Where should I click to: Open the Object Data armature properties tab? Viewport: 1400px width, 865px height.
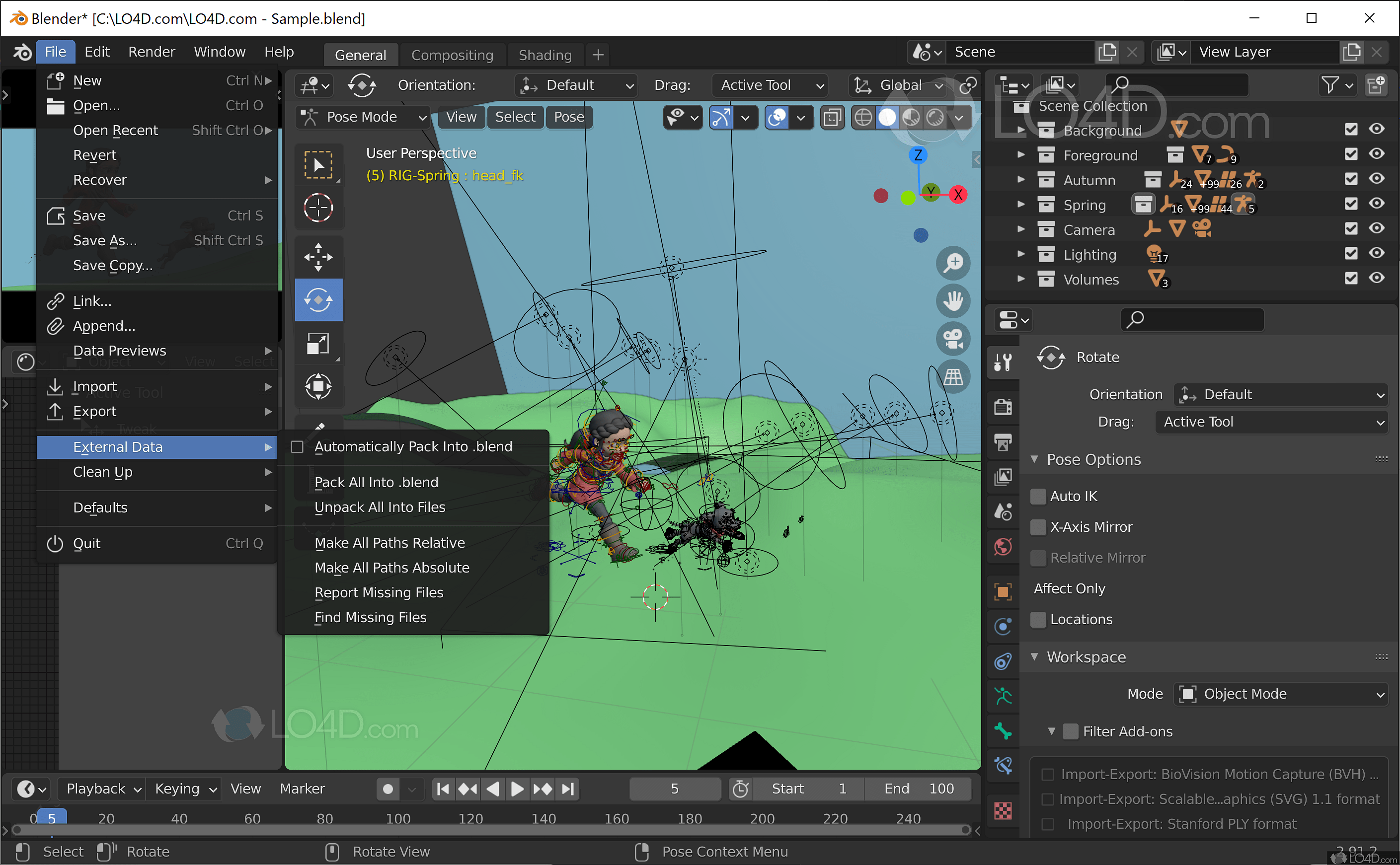coord(1003,696)
